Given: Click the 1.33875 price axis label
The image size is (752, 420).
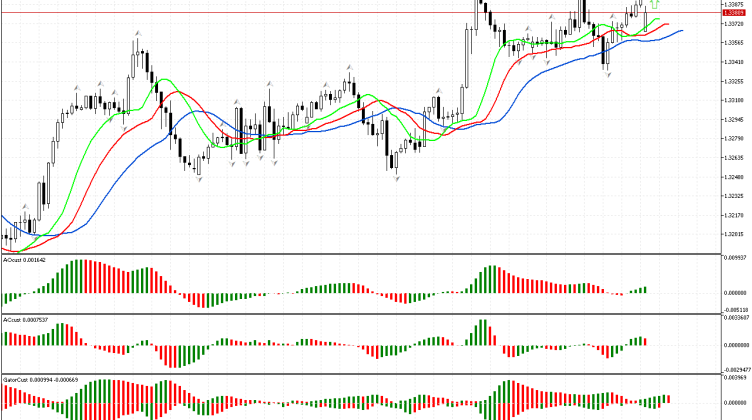Looking at the screenshot, I should 735,5.
